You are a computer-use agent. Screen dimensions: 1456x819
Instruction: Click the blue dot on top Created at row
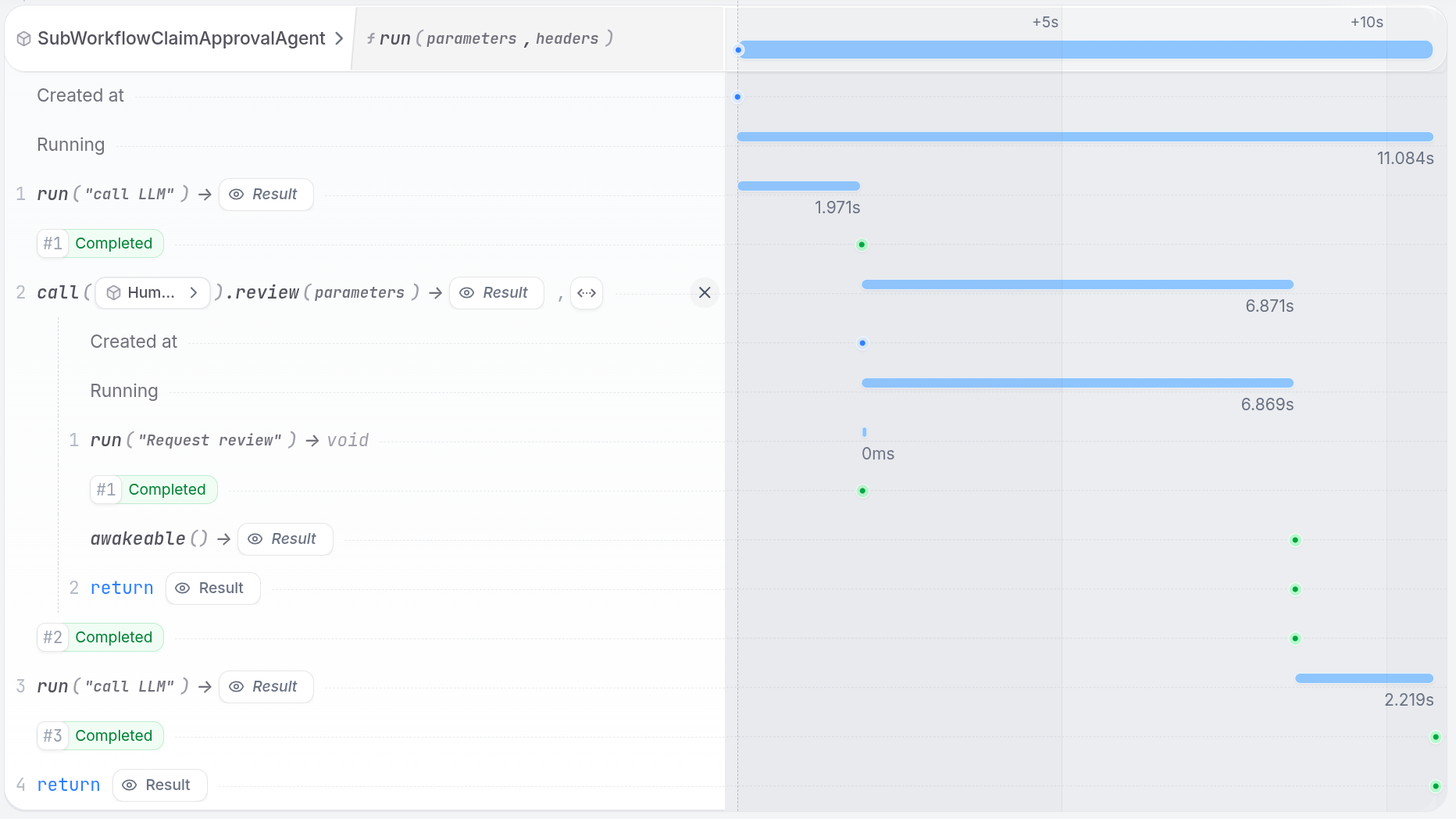[737, 97]
